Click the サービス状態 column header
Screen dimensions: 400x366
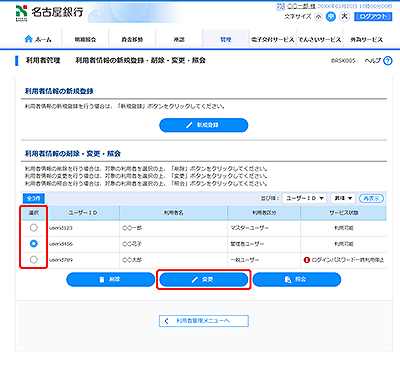[x=344, y=213]
